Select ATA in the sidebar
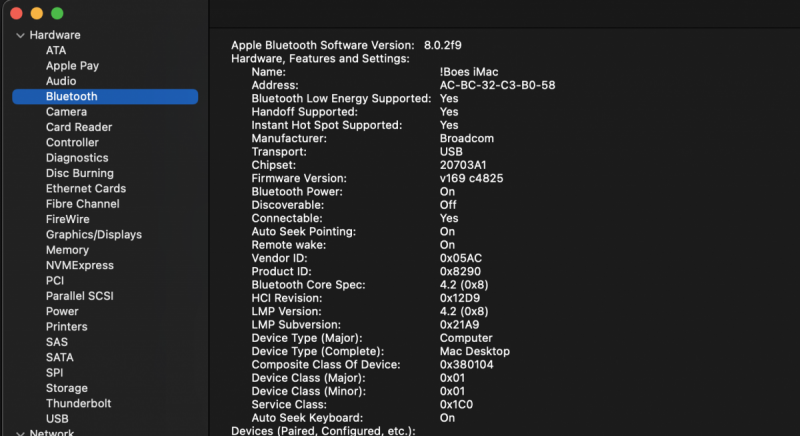The width and height of the screenshot is (800, 436). pyautogui.click(x=56, y=50)
